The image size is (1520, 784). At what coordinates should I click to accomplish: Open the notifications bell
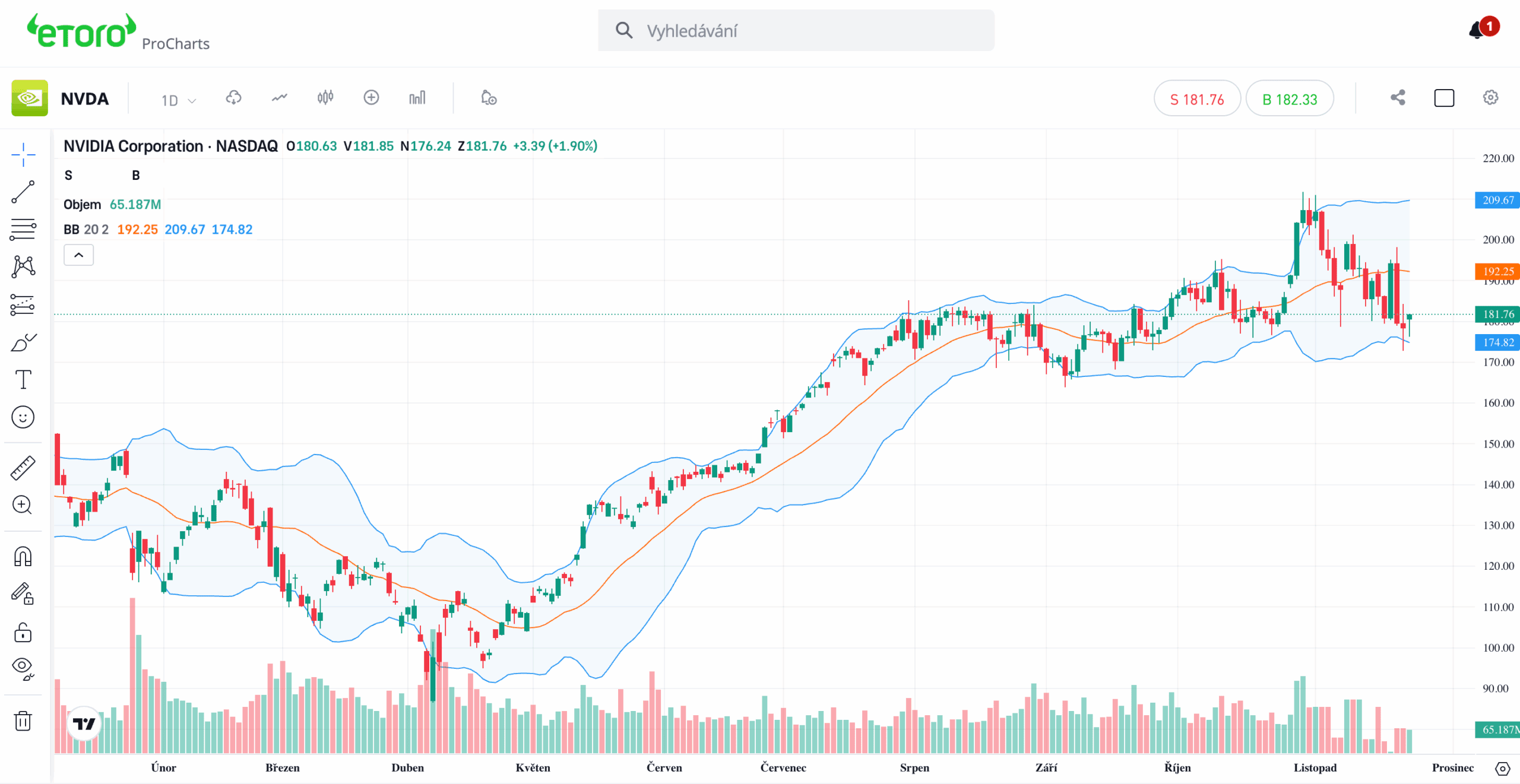point(1477,30)
